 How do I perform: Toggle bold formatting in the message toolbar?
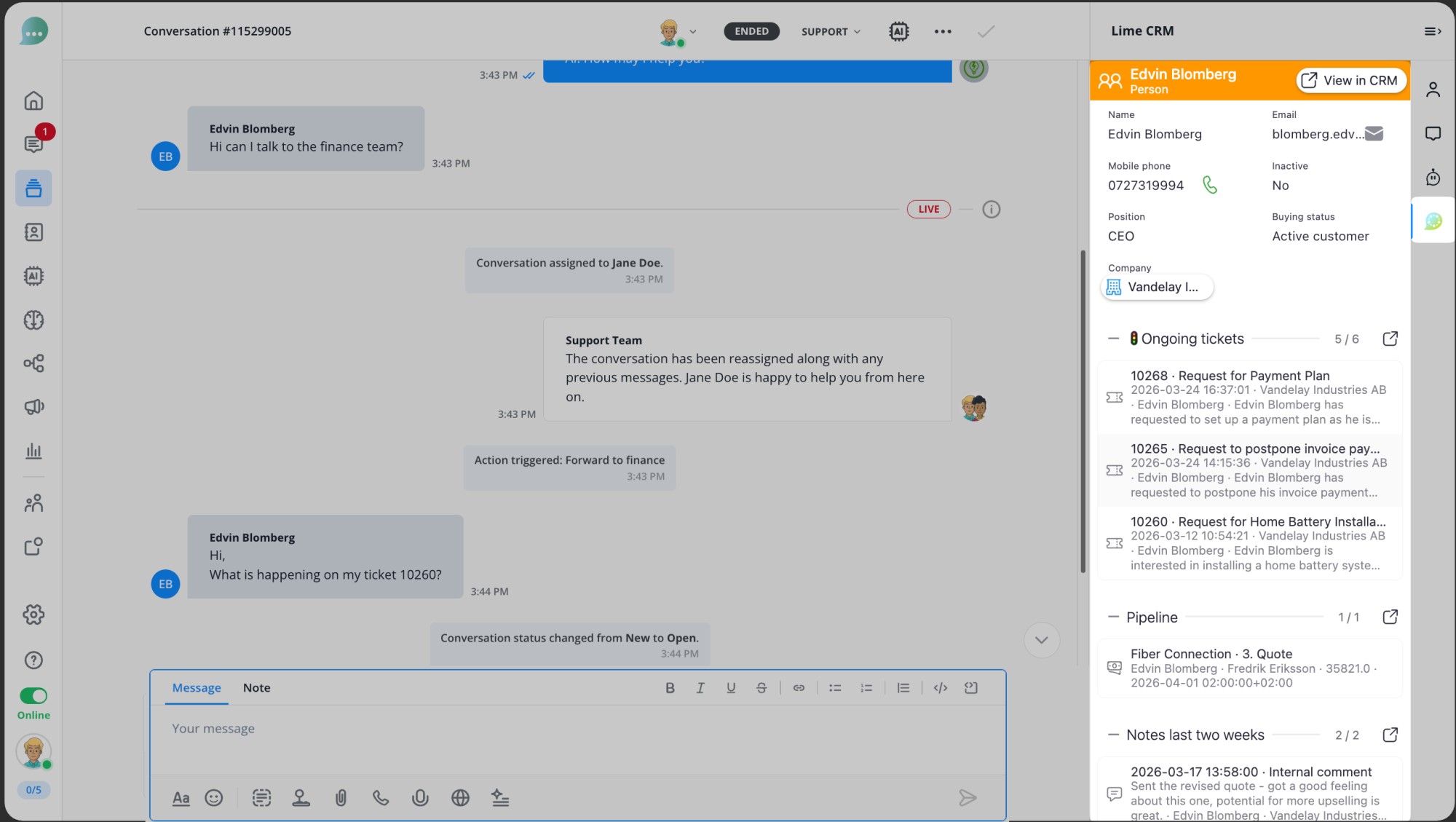(x=670, y=687)
